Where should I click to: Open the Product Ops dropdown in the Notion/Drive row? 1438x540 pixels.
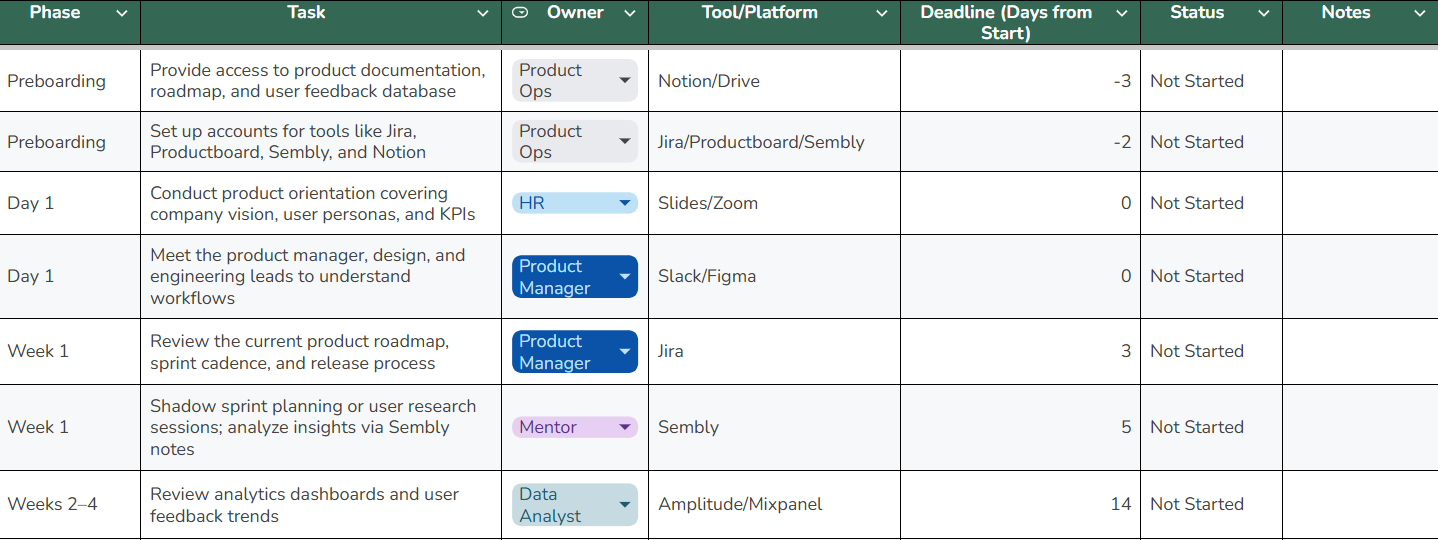(x=574, y=81)
